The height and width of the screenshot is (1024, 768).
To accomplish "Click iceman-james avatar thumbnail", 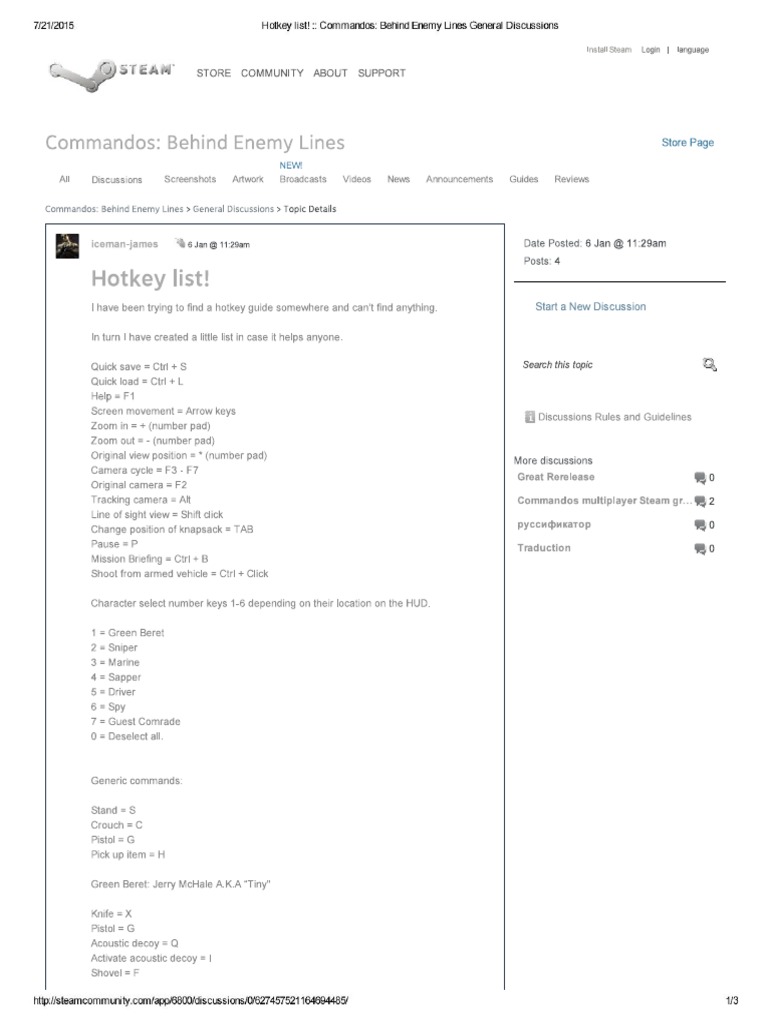I will (67, 245).
